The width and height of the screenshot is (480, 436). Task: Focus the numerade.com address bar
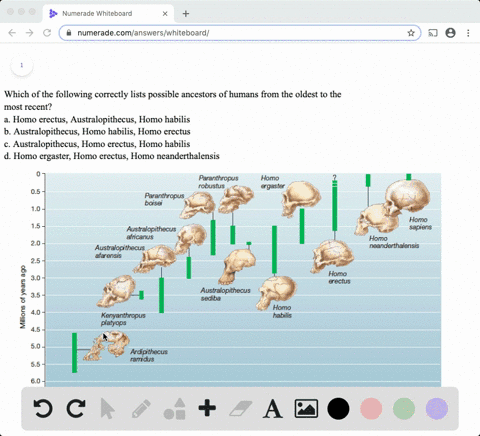tap(240, 33)
